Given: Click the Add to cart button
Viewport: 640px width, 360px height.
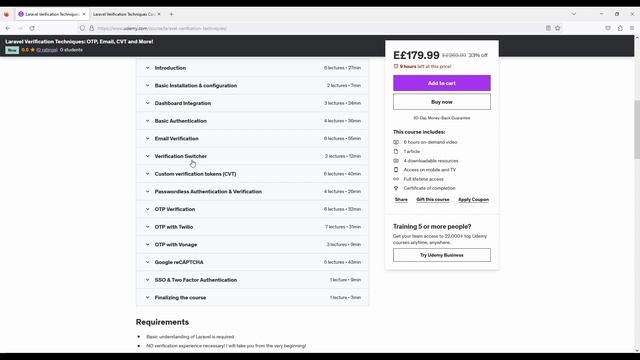Looking at the screenshot, I should click(x=442, y=83).
